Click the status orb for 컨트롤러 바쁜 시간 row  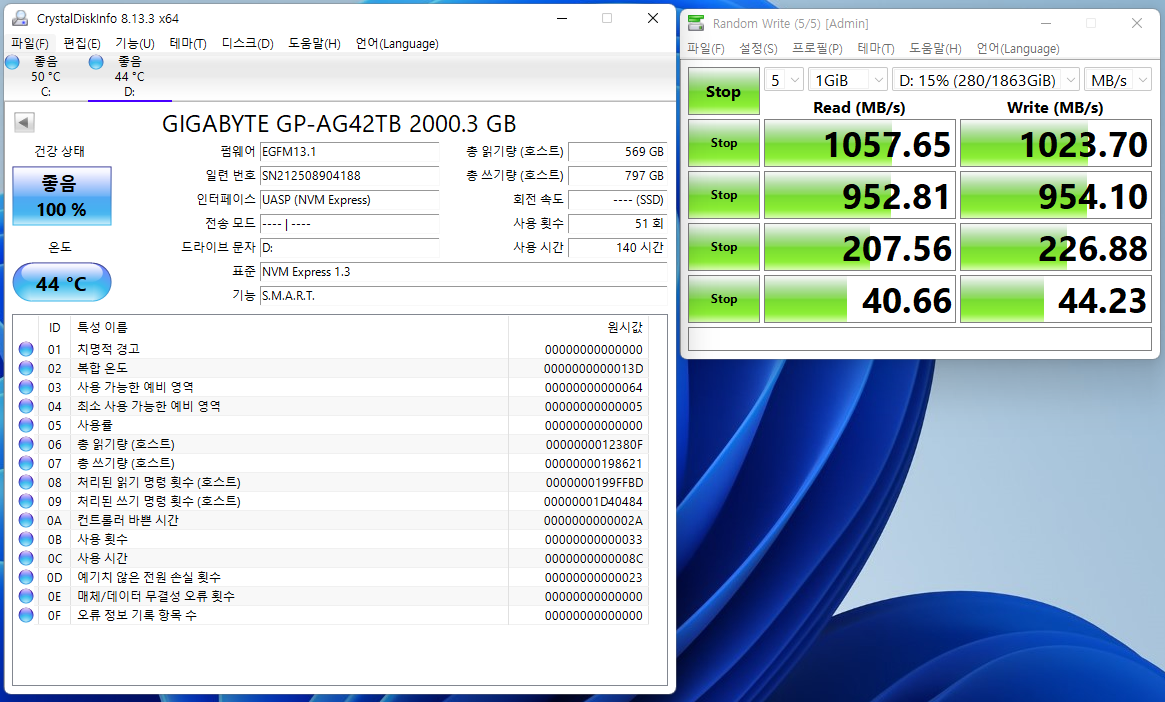coord(26,520)
